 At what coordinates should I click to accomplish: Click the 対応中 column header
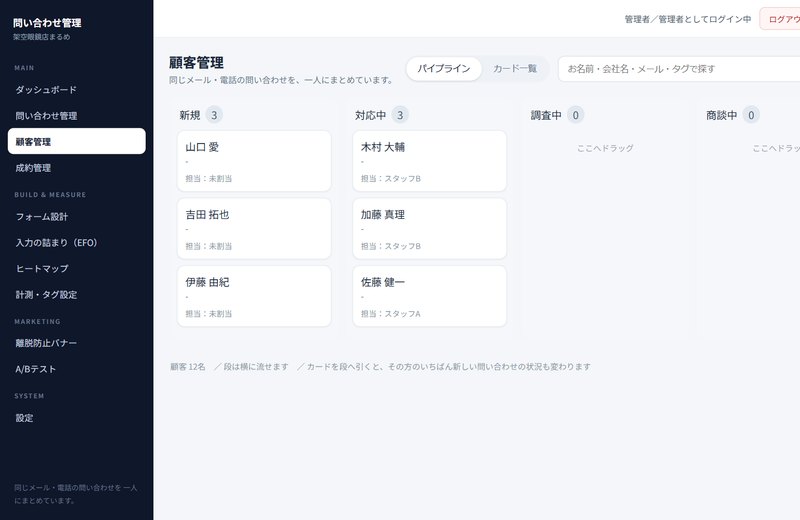370,115
